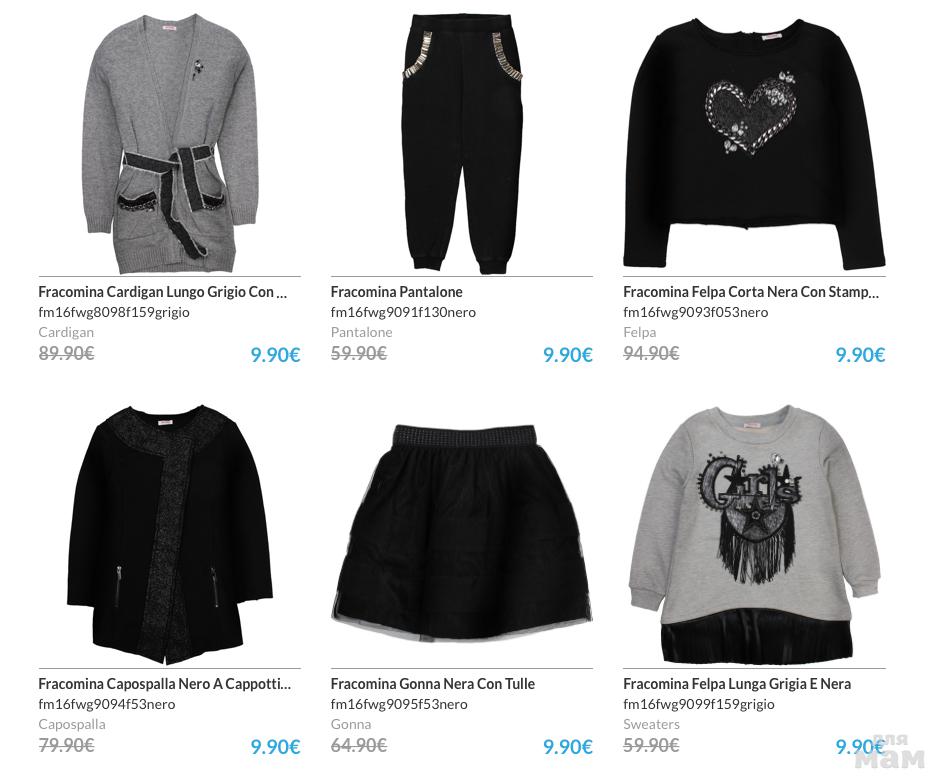The width and height of the screenshot is (940, 783).
Task: Click Fracomina Felpa Lunga Grigia E Nera title
Action: point(737,684)
